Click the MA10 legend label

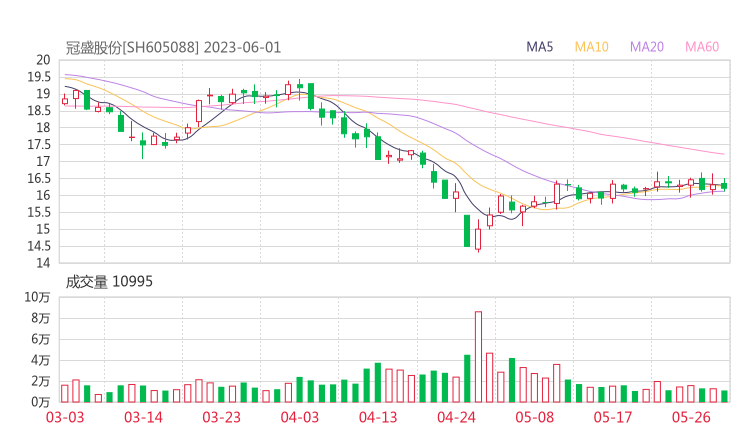(591, 47)
